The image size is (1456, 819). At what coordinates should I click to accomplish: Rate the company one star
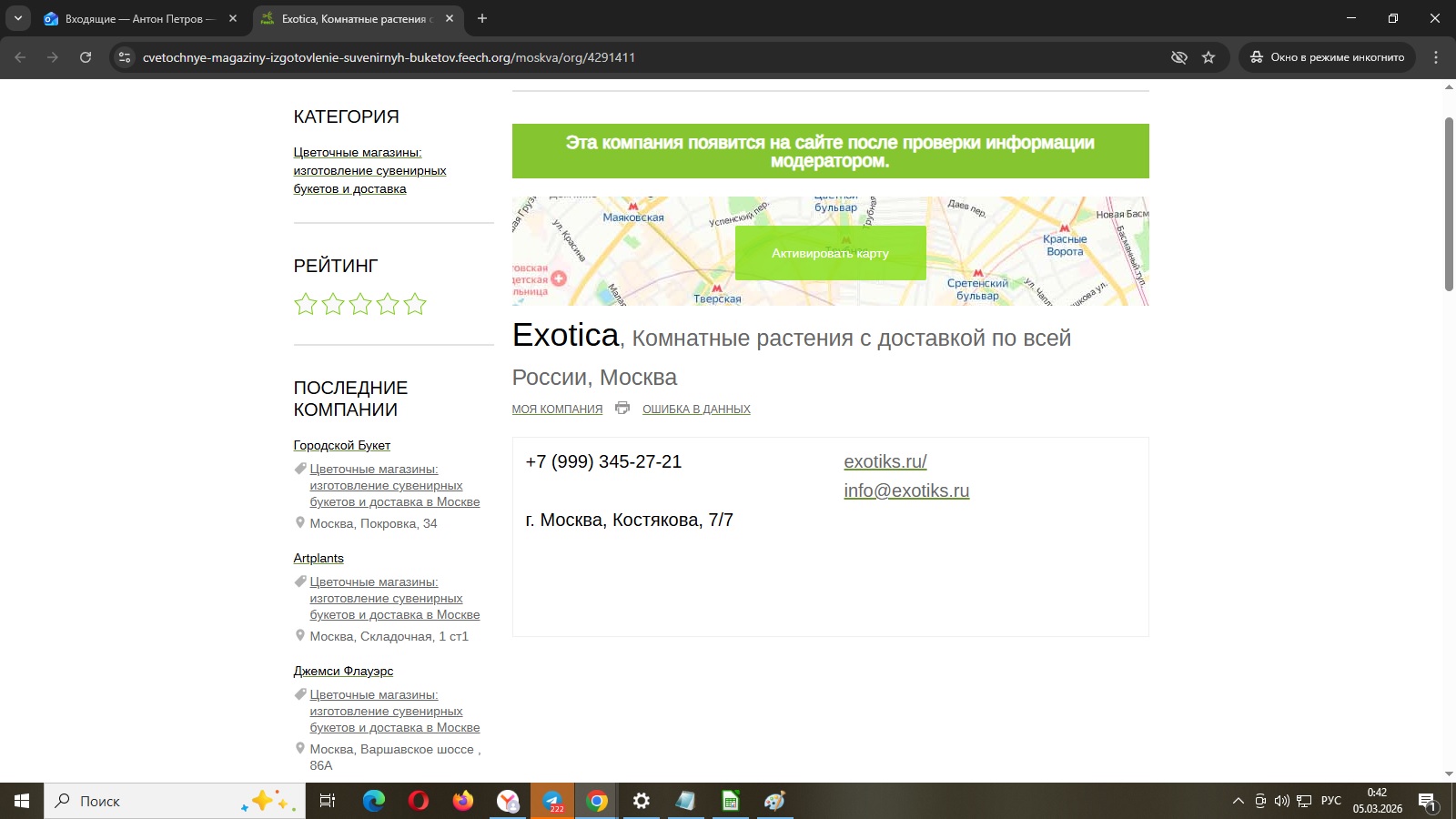click(x=306, y=304)
